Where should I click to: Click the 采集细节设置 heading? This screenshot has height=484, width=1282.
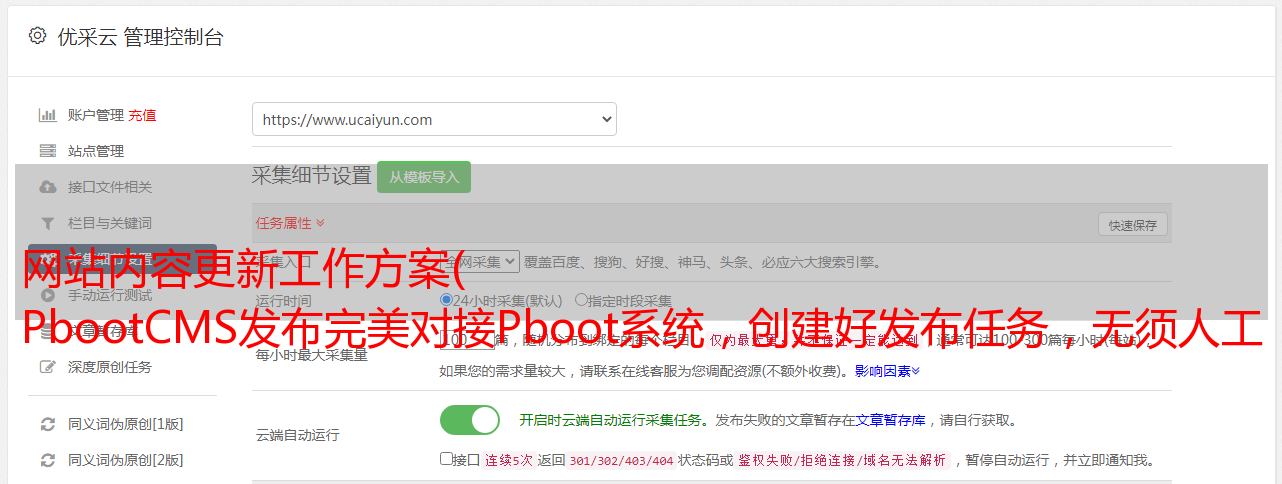311,176
